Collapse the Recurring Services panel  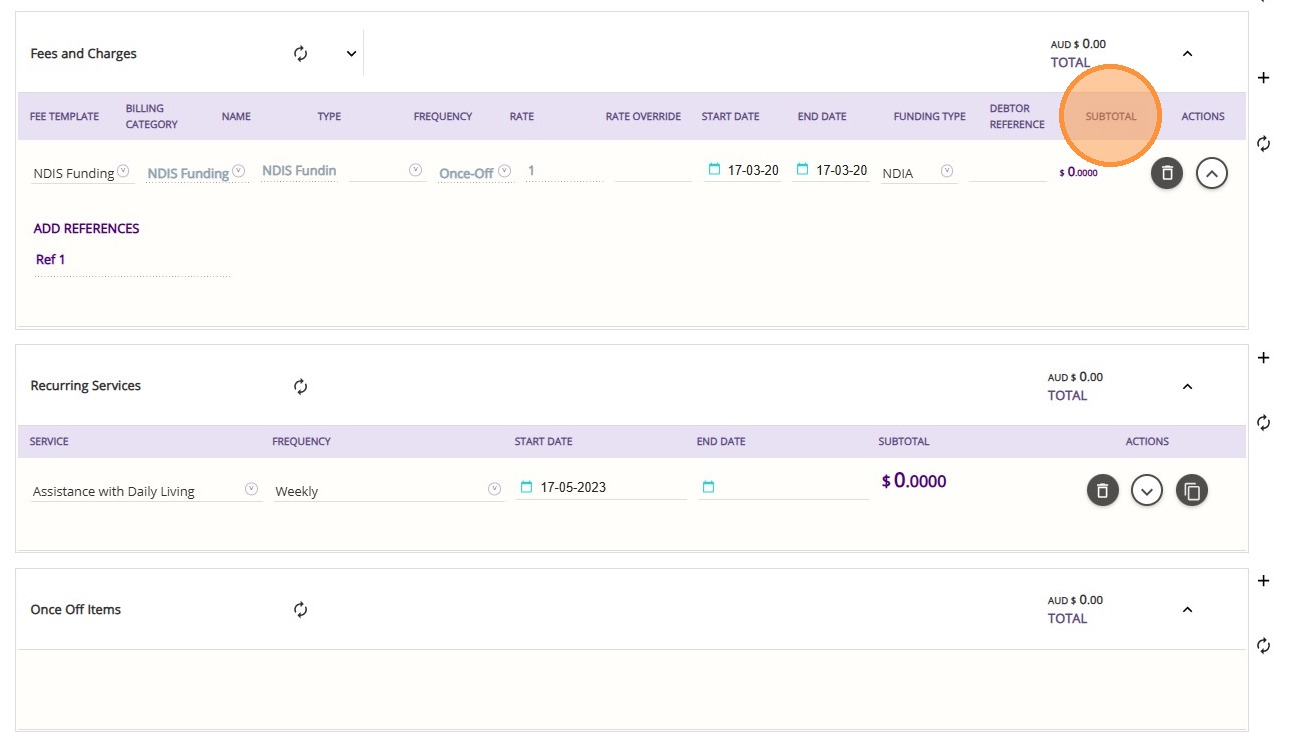[1187, 387]
